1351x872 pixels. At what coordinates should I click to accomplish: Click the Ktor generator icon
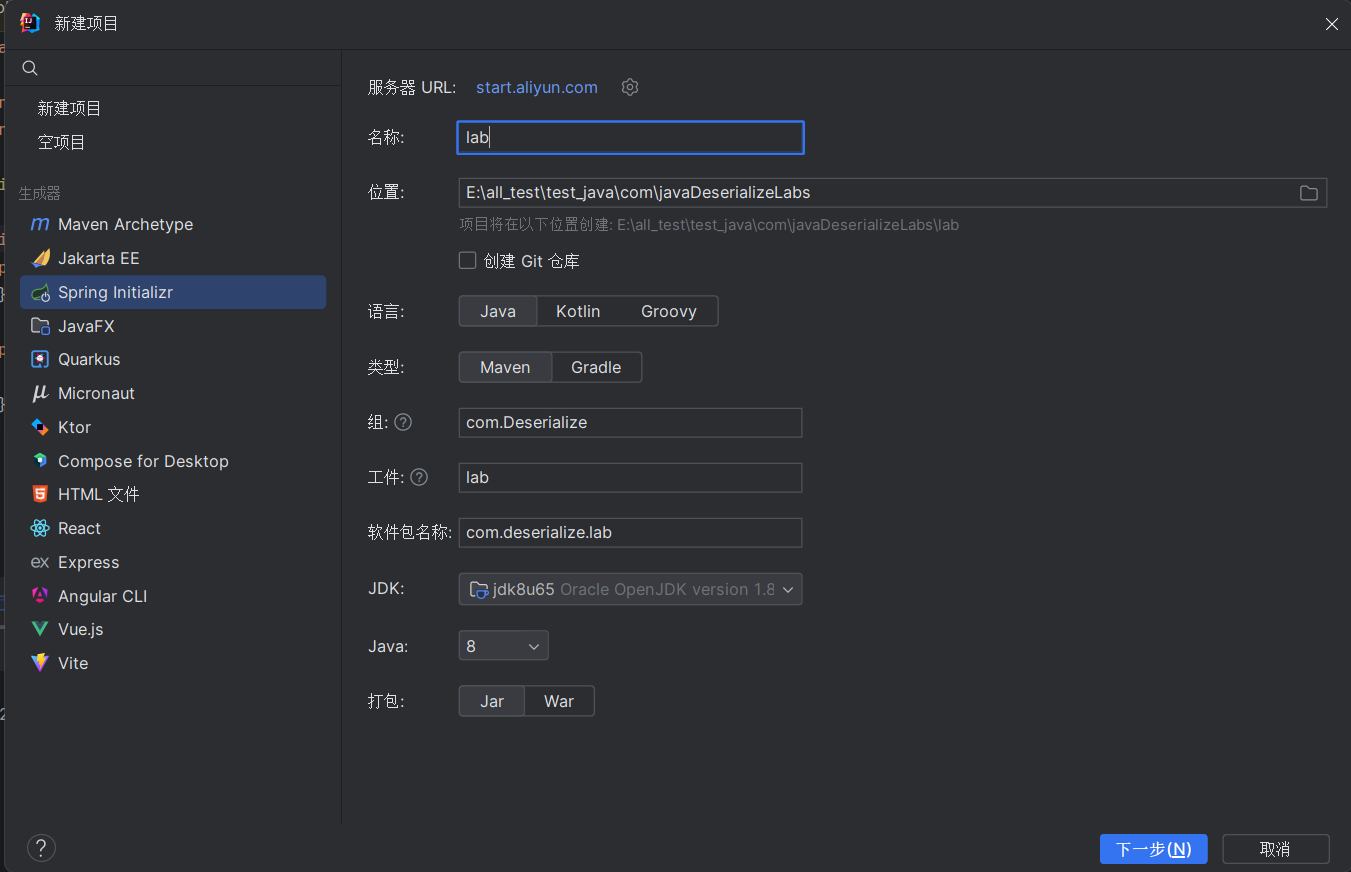click(40, 427)
